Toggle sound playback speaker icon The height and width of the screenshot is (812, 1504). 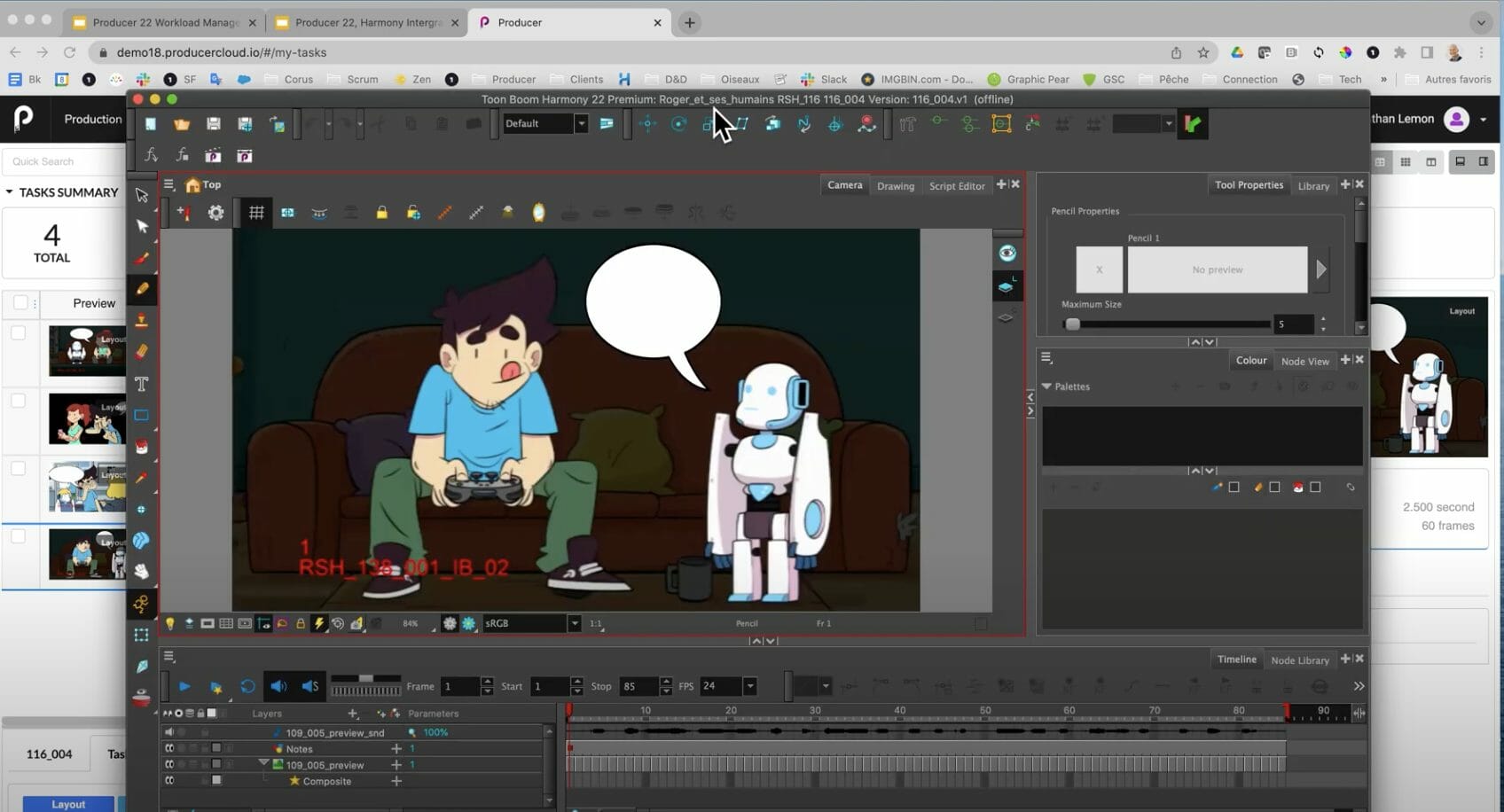tap(278, 687)
